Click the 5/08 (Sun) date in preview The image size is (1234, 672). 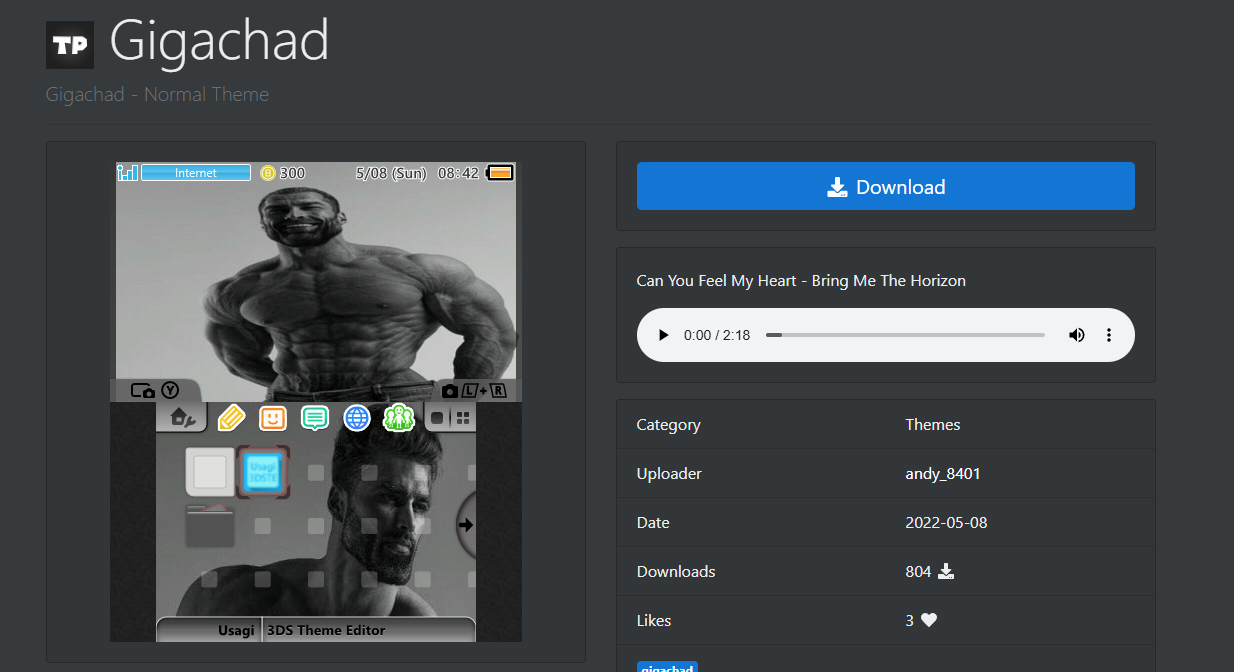391,173
